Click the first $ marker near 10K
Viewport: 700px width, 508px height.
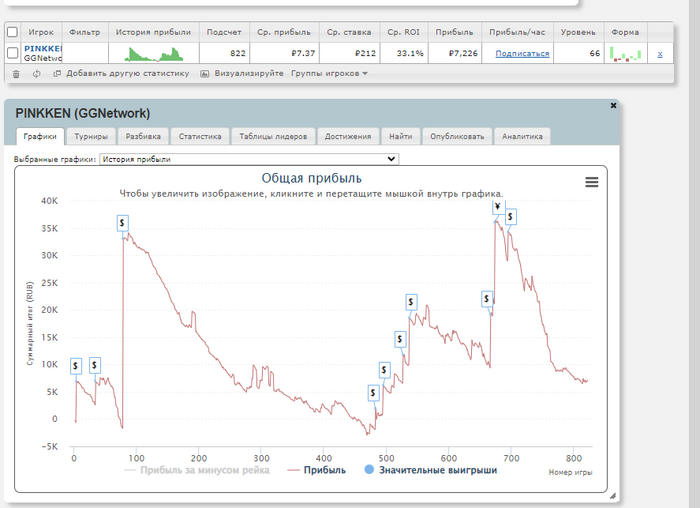[75, 366]
